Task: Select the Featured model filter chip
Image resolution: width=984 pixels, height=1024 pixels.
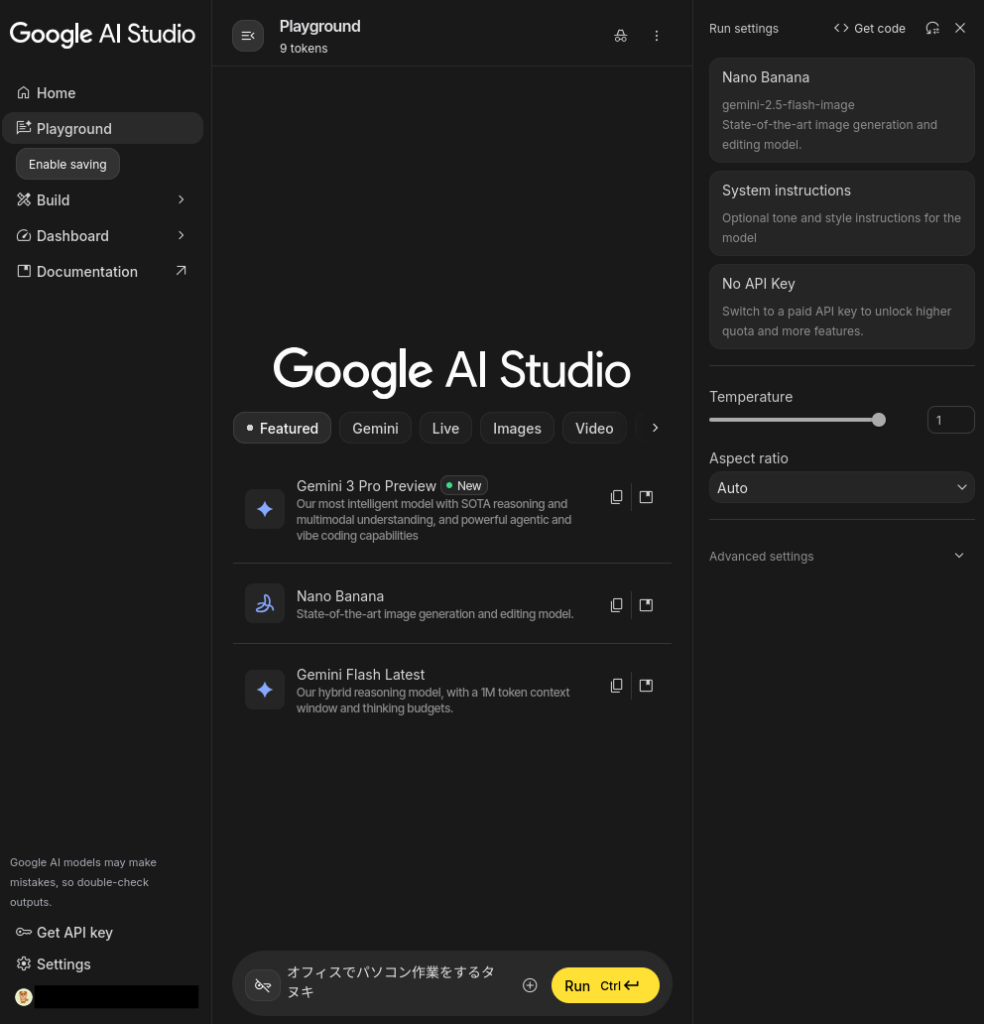Action: pyautogui.click(x=282, y=428)
